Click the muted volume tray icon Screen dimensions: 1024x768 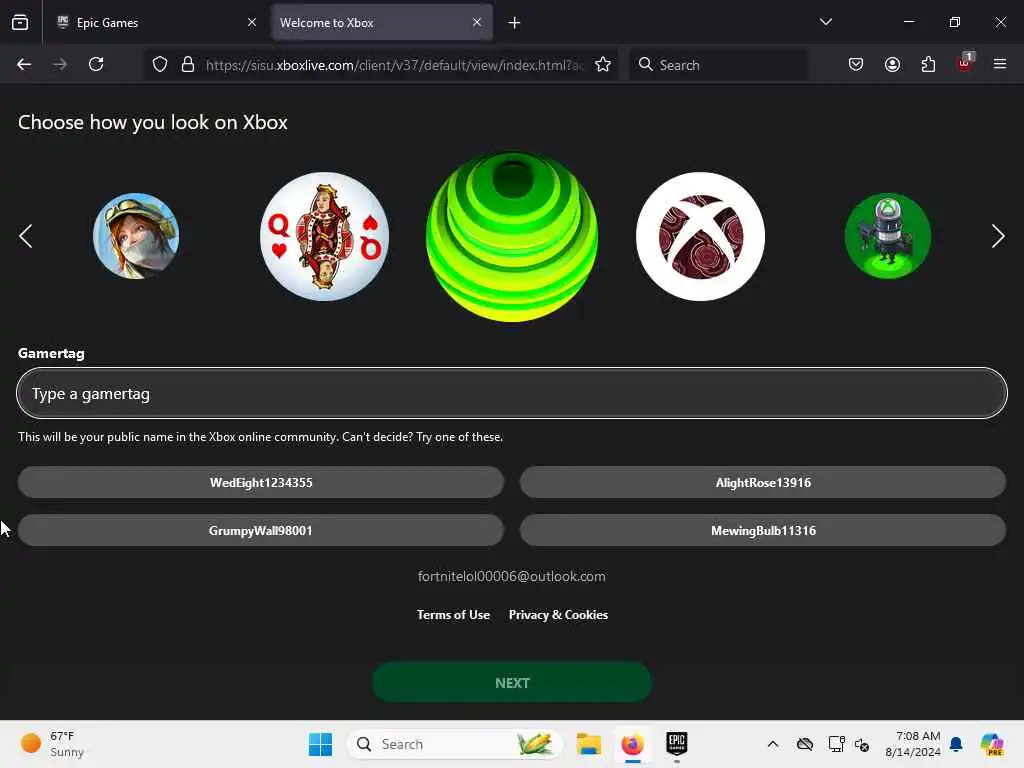[862, 744]
